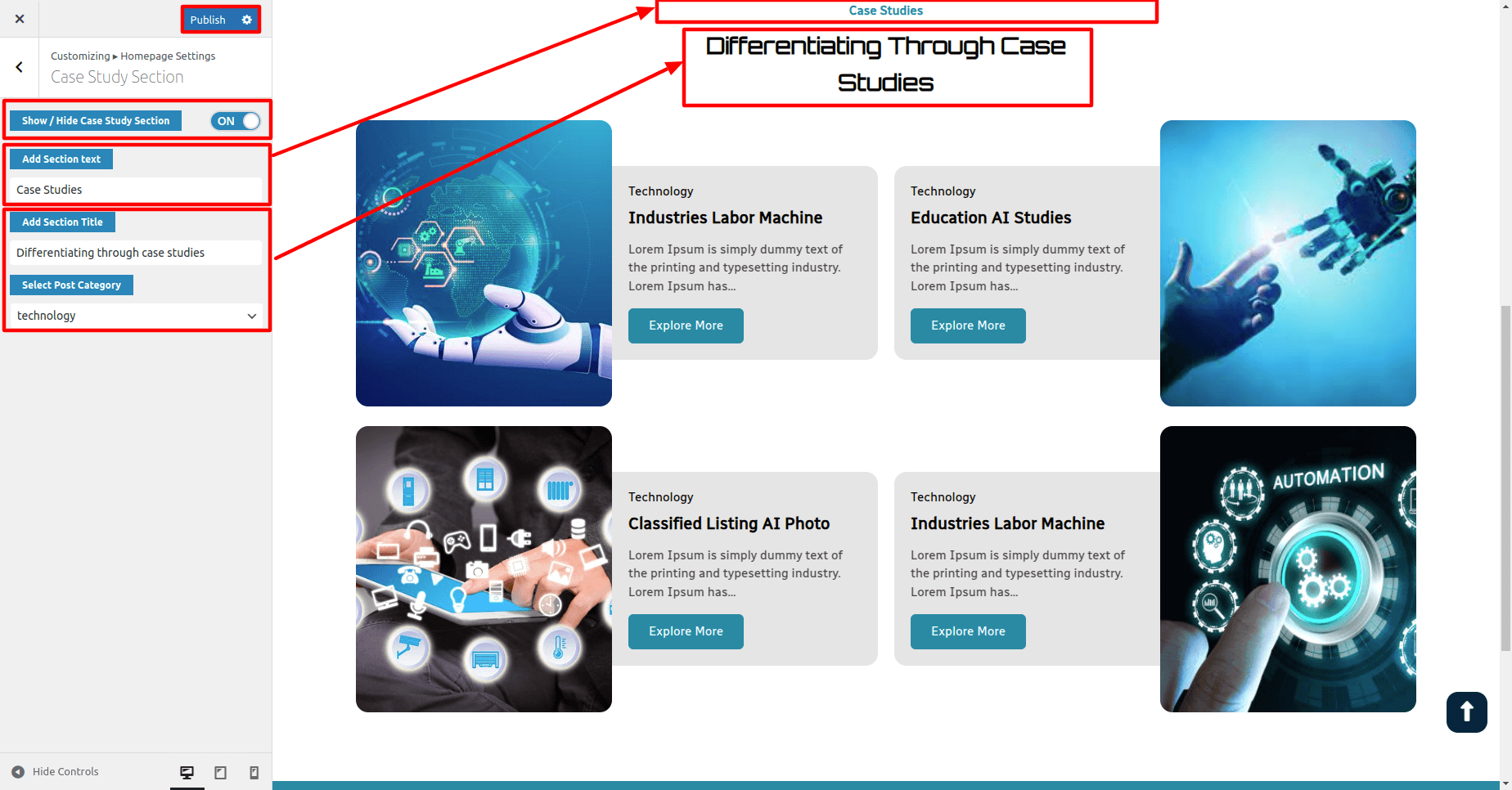Go back using the left chevron arrow
This screenshot has height=790, width=1512.
pos(20,67)
